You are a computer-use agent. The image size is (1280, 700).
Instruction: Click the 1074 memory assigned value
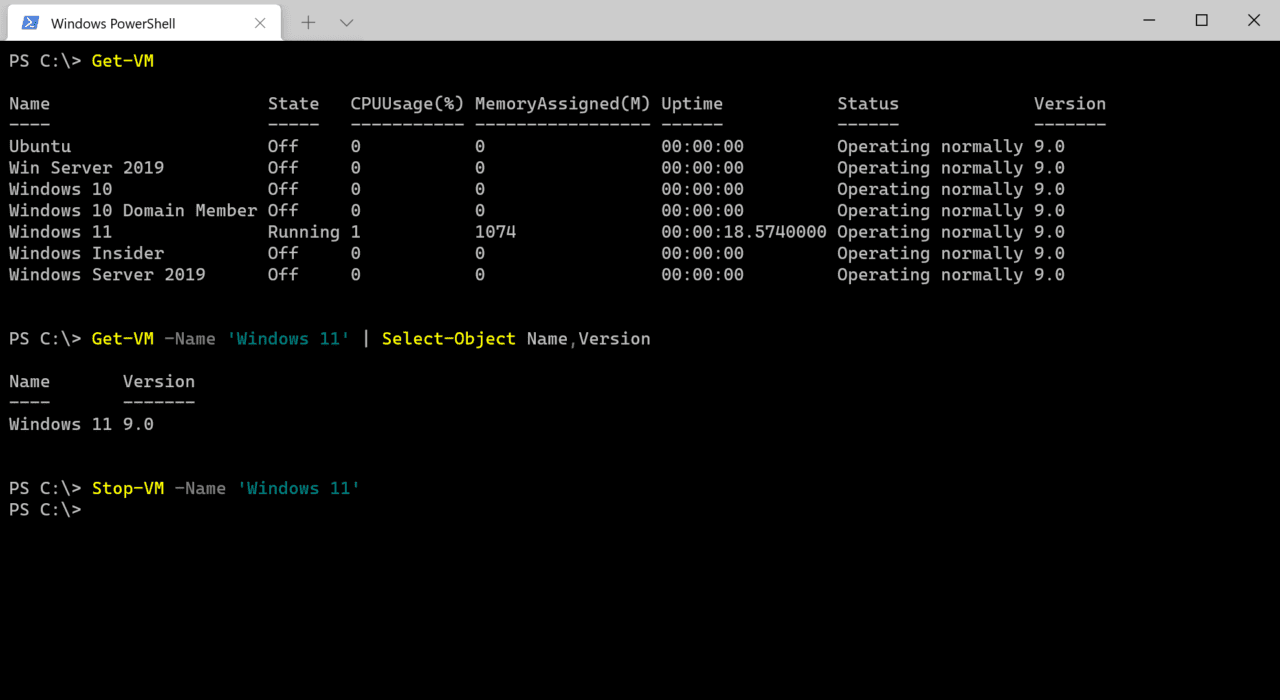point(495,232)
